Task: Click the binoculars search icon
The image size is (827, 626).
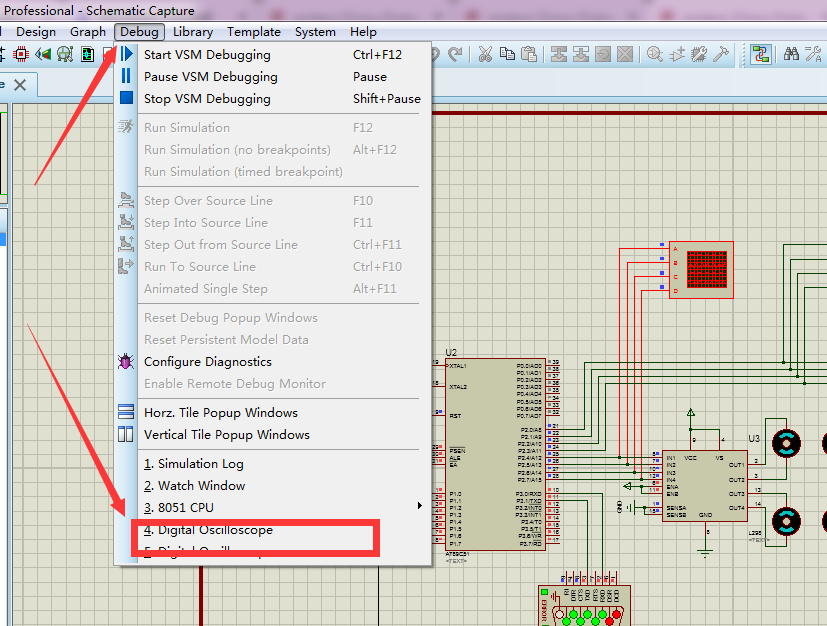Action: pyautogui.click(x=791, y=54)
